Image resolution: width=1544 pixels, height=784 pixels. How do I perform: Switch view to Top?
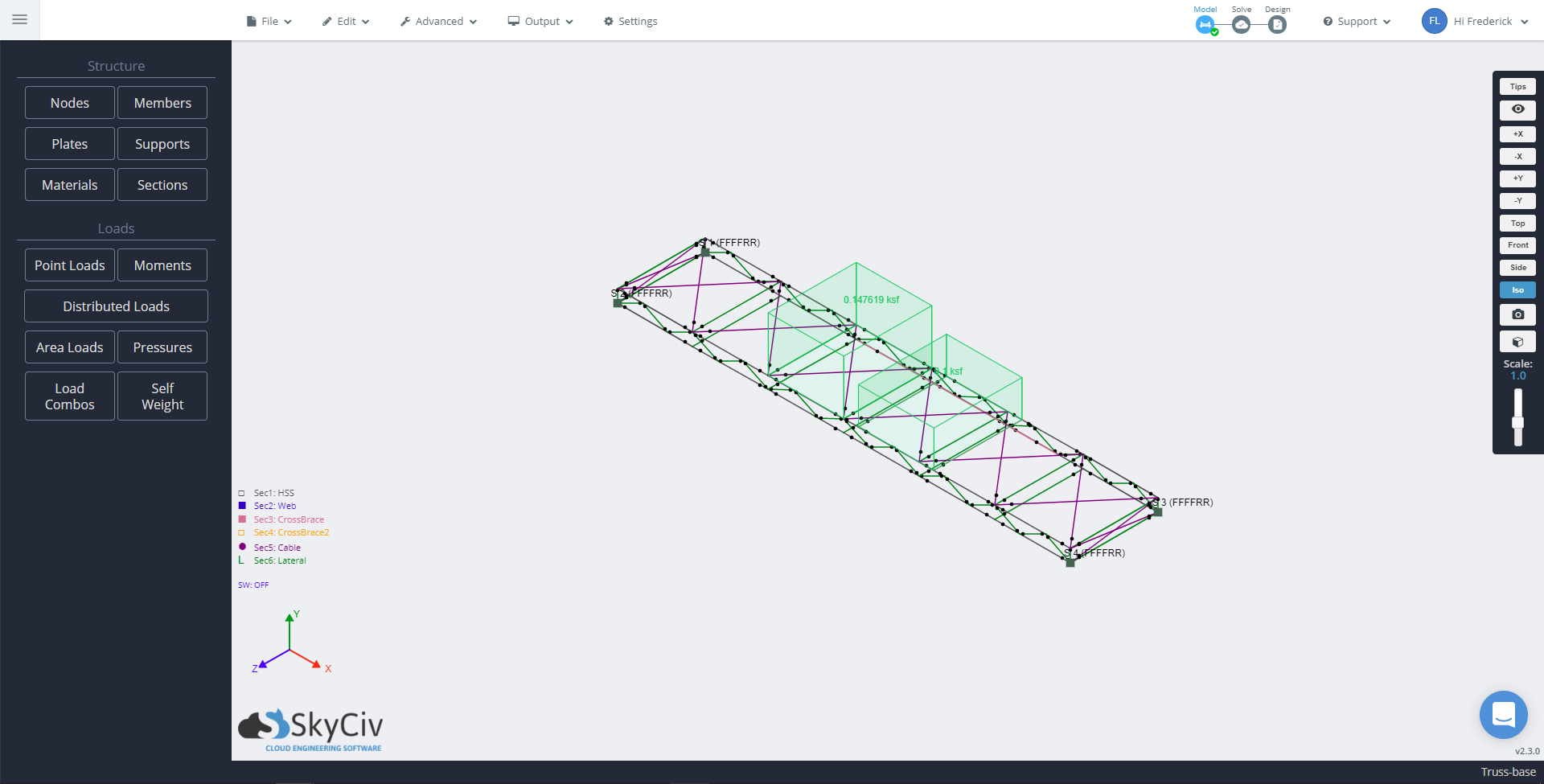tap(1517, 223)
